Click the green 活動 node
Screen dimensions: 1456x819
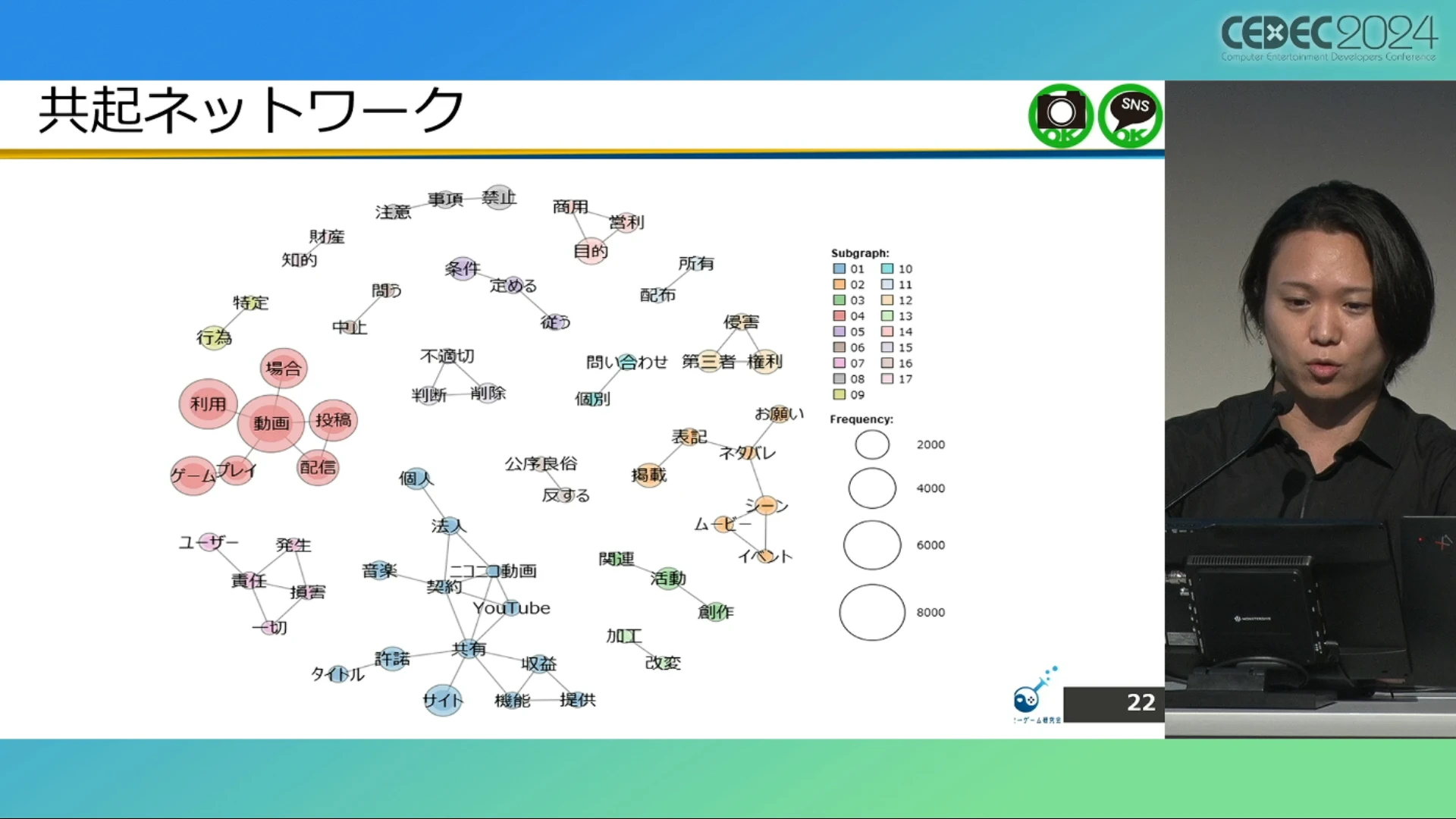[668, 579]
